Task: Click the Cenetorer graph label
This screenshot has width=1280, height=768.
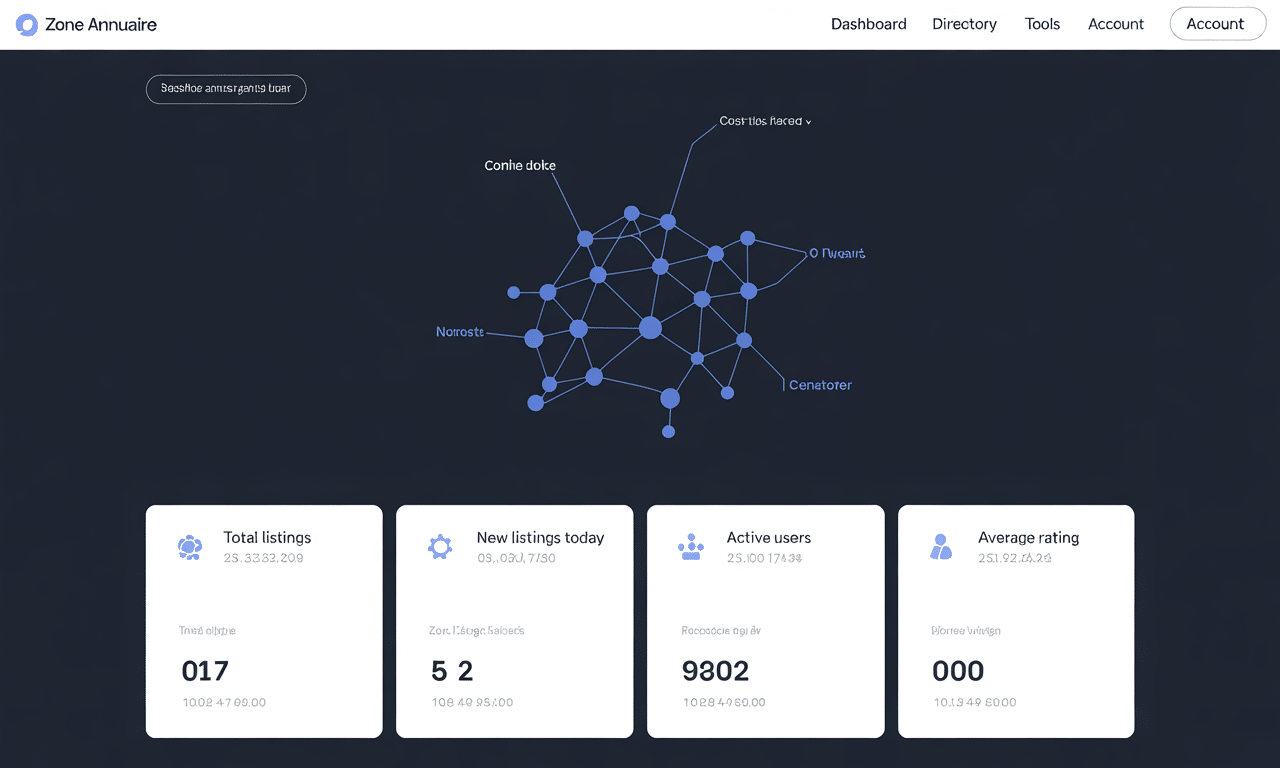Action: (x=820, y=385)
